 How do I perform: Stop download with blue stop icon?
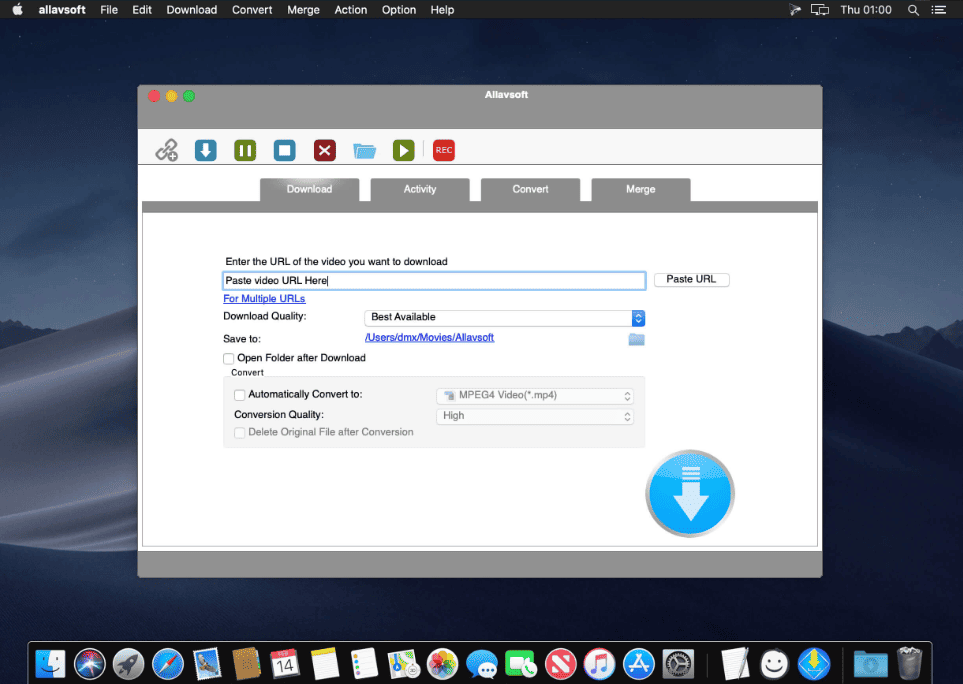pyautogui.click(x=284, y=150)
